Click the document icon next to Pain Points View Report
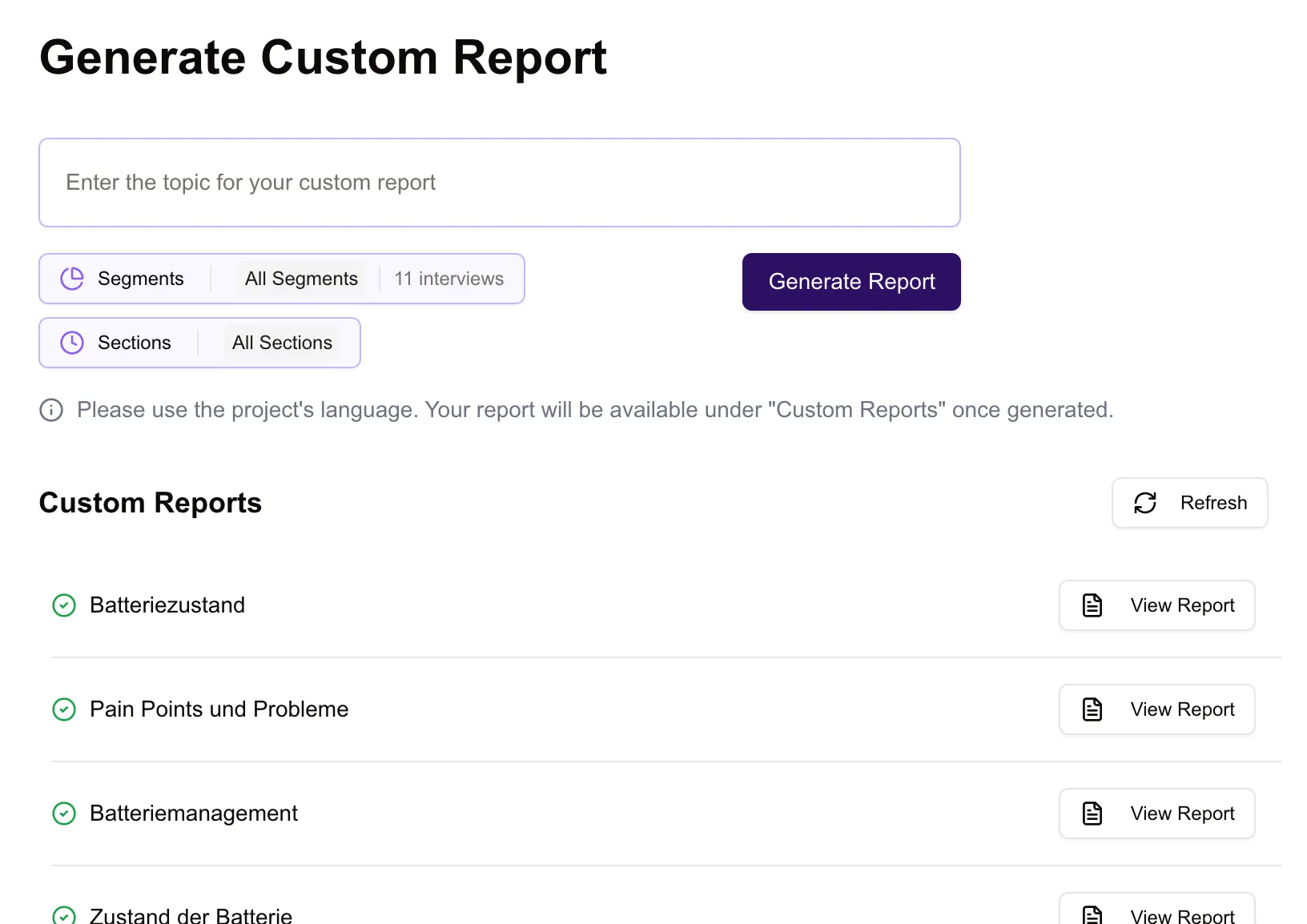1307x924 pixels. pos(1091,709)
